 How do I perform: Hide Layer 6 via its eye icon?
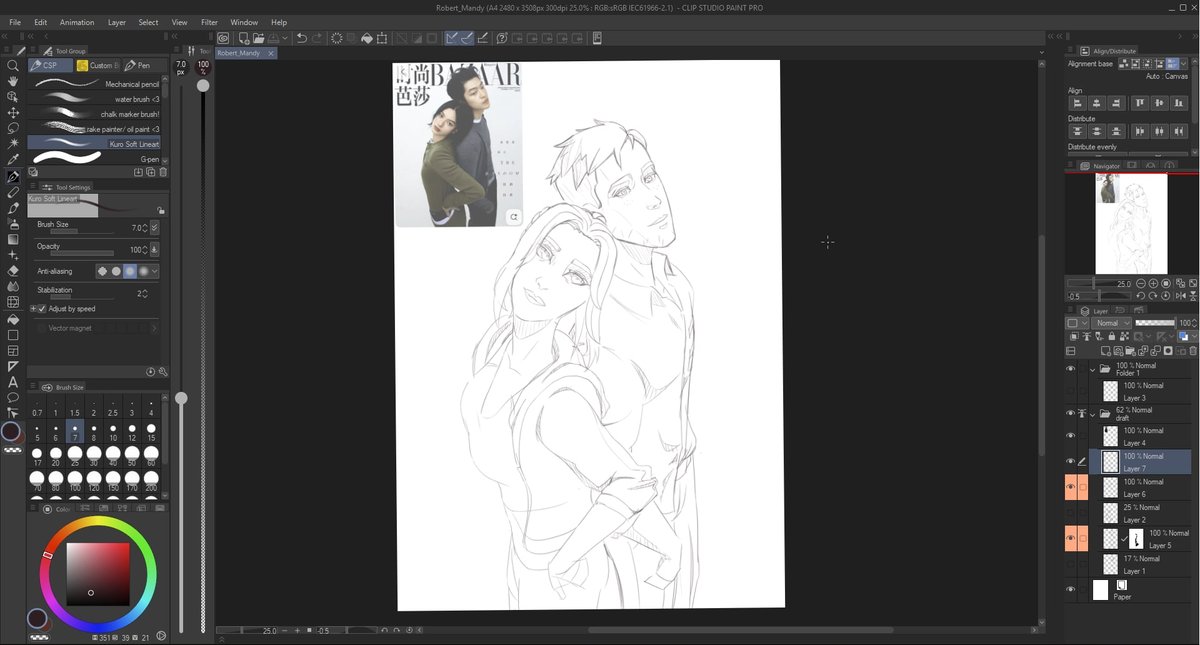1070,487
